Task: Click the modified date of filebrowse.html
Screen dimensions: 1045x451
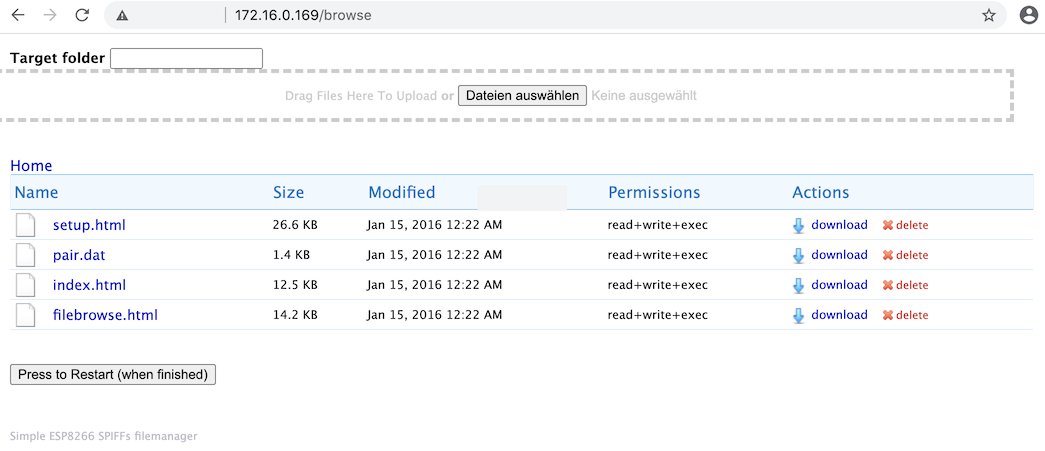Action: (x=435, y=315)
